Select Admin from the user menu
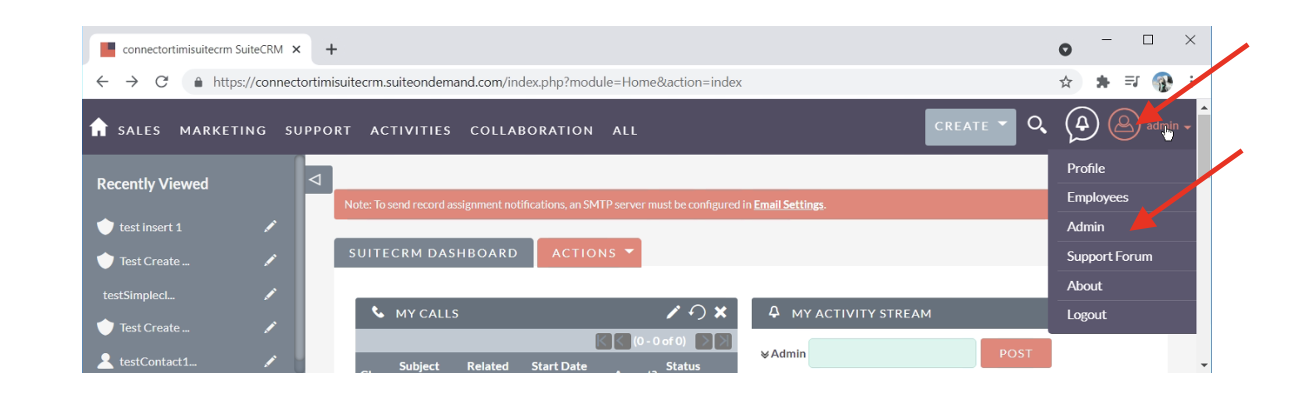Viewport: 1294px width, 400px height. (1086, 227)
